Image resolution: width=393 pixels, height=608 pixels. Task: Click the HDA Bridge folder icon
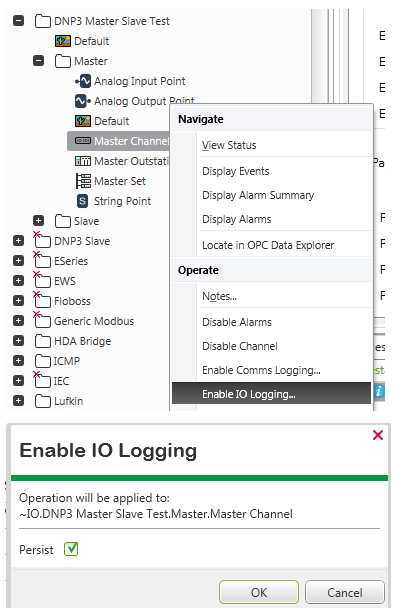click(x=43, y=341)
